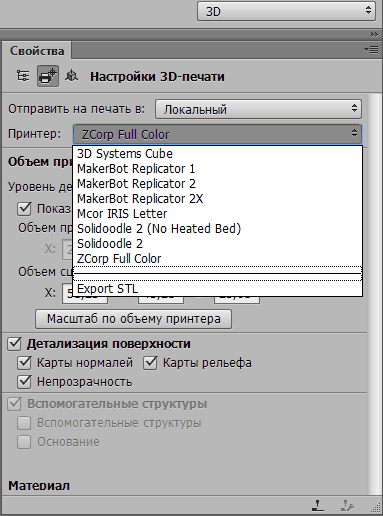Toggle Основание checkbox
The width and height of the screenshot is (383, 516).
pos(24,442)
